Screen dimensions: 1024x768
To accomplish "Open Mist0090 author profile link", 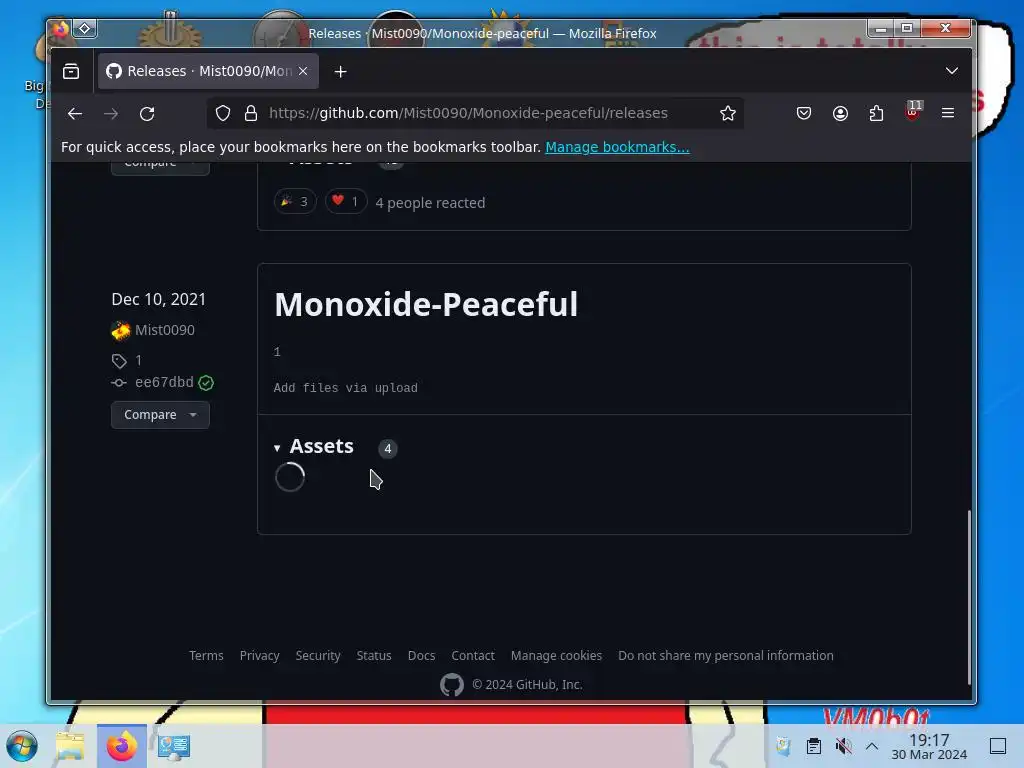I will (165, 330).
